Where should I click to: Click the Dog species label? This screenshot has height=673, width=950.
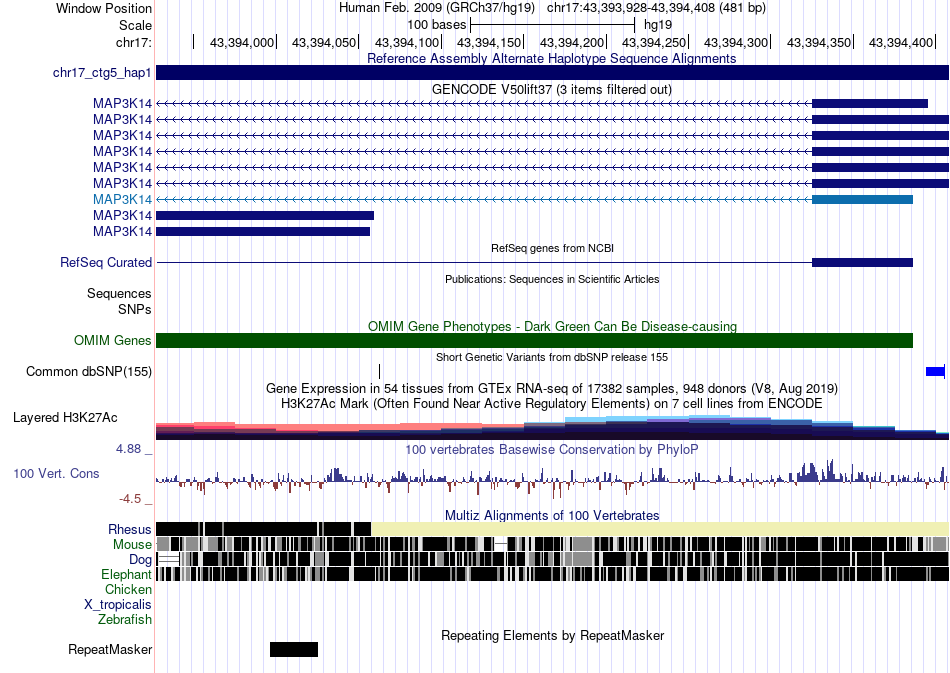pyautogui.click(x=140, y=560)
